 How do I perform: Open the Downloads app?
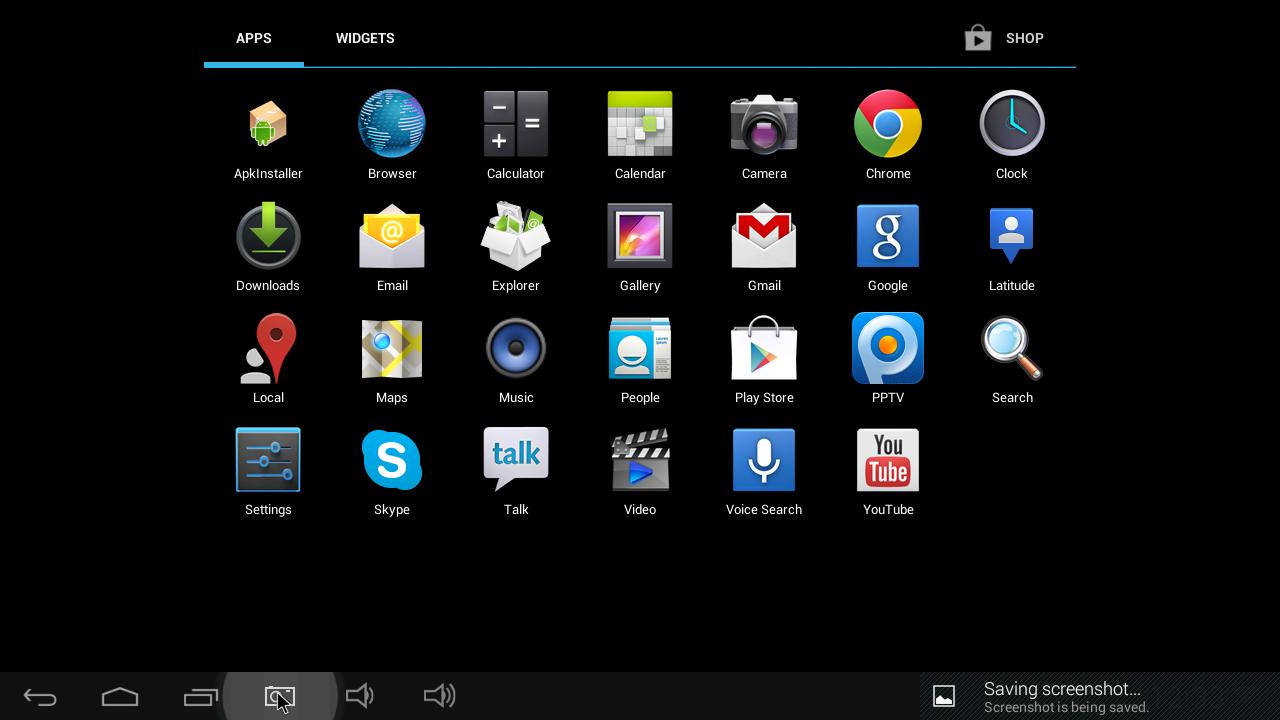click(x=268, y=236)
